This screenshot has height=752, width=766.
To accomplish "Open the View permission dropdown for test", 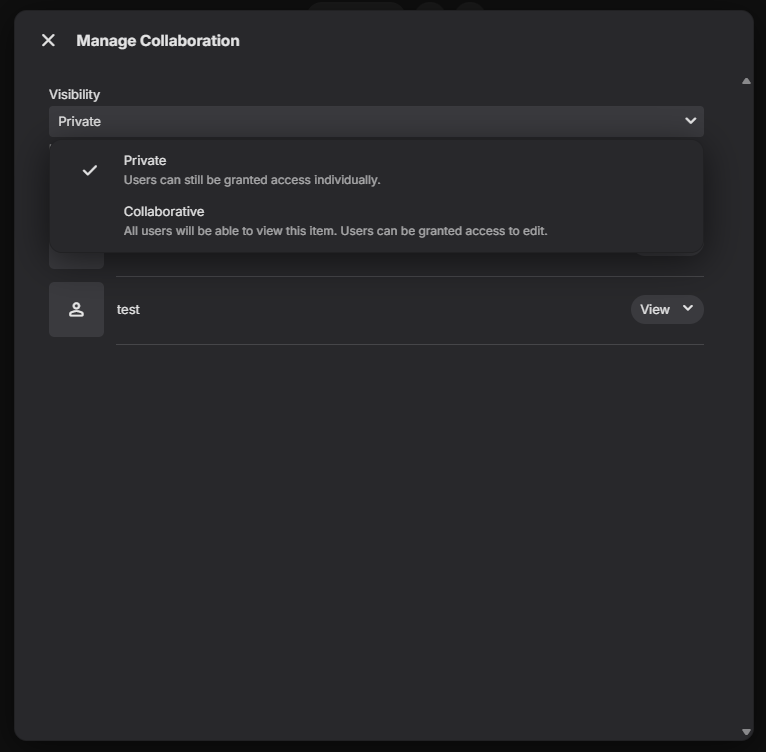I will pyautogui.click(x=666, y=310).
